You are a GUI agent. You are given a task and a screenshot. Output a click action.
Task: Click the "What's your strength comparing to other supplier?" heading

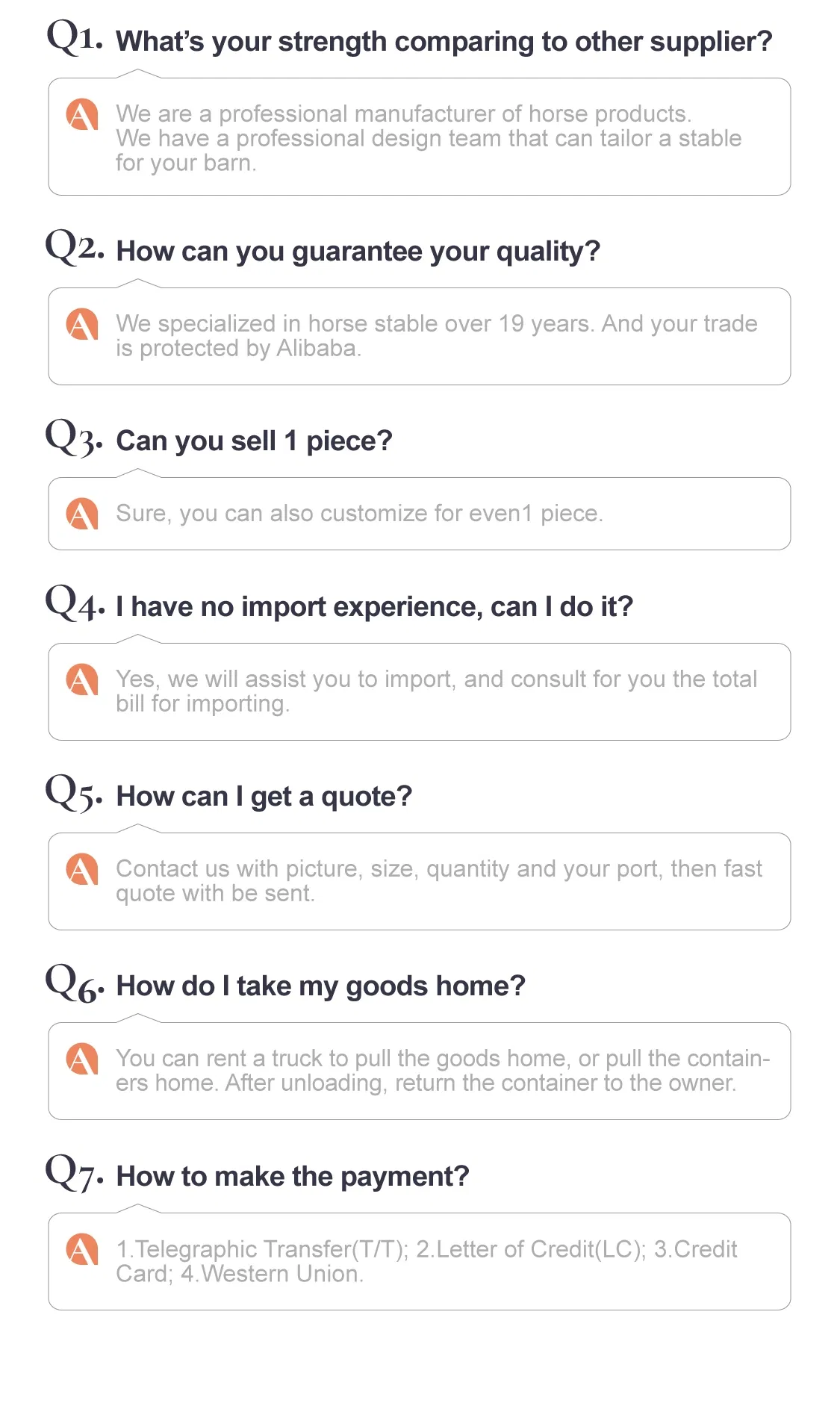click(x=444, y=42)
